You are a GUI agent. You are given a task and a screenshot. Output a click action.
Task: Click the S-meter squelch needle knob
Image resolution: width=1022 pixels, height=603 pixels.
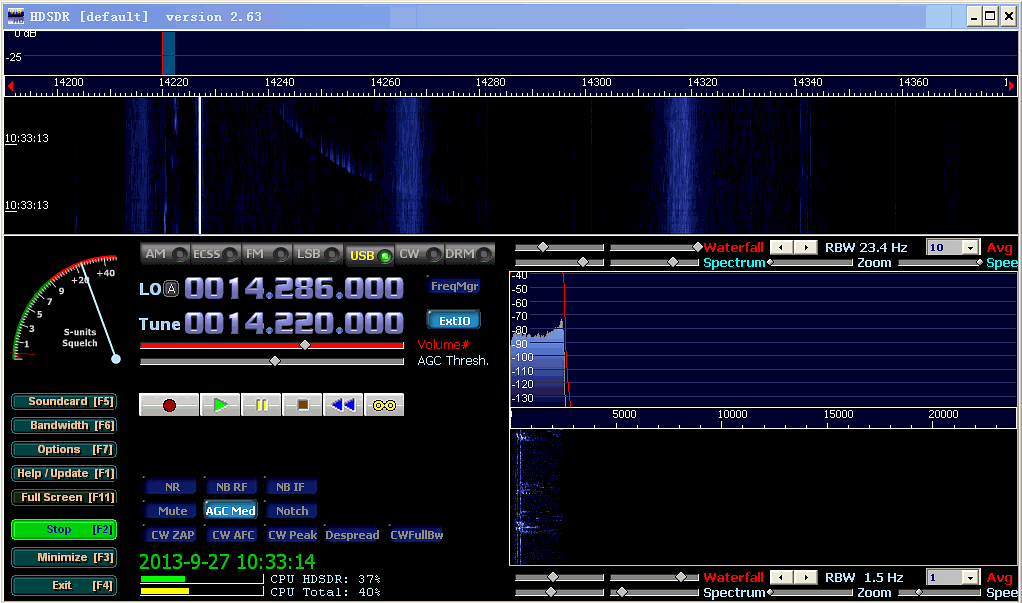point(116,359)
